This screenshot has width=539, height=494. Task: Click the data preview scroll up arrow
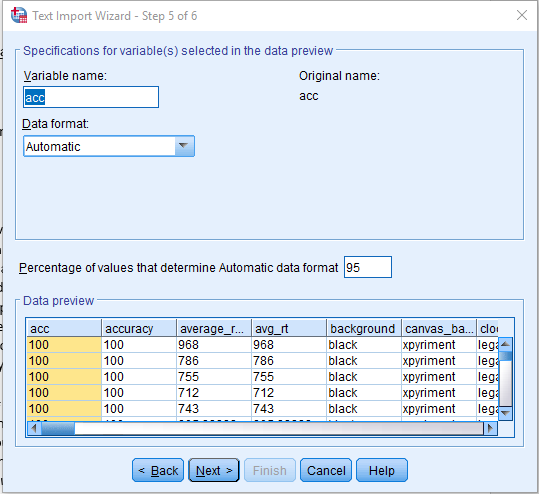coord(505,344)
